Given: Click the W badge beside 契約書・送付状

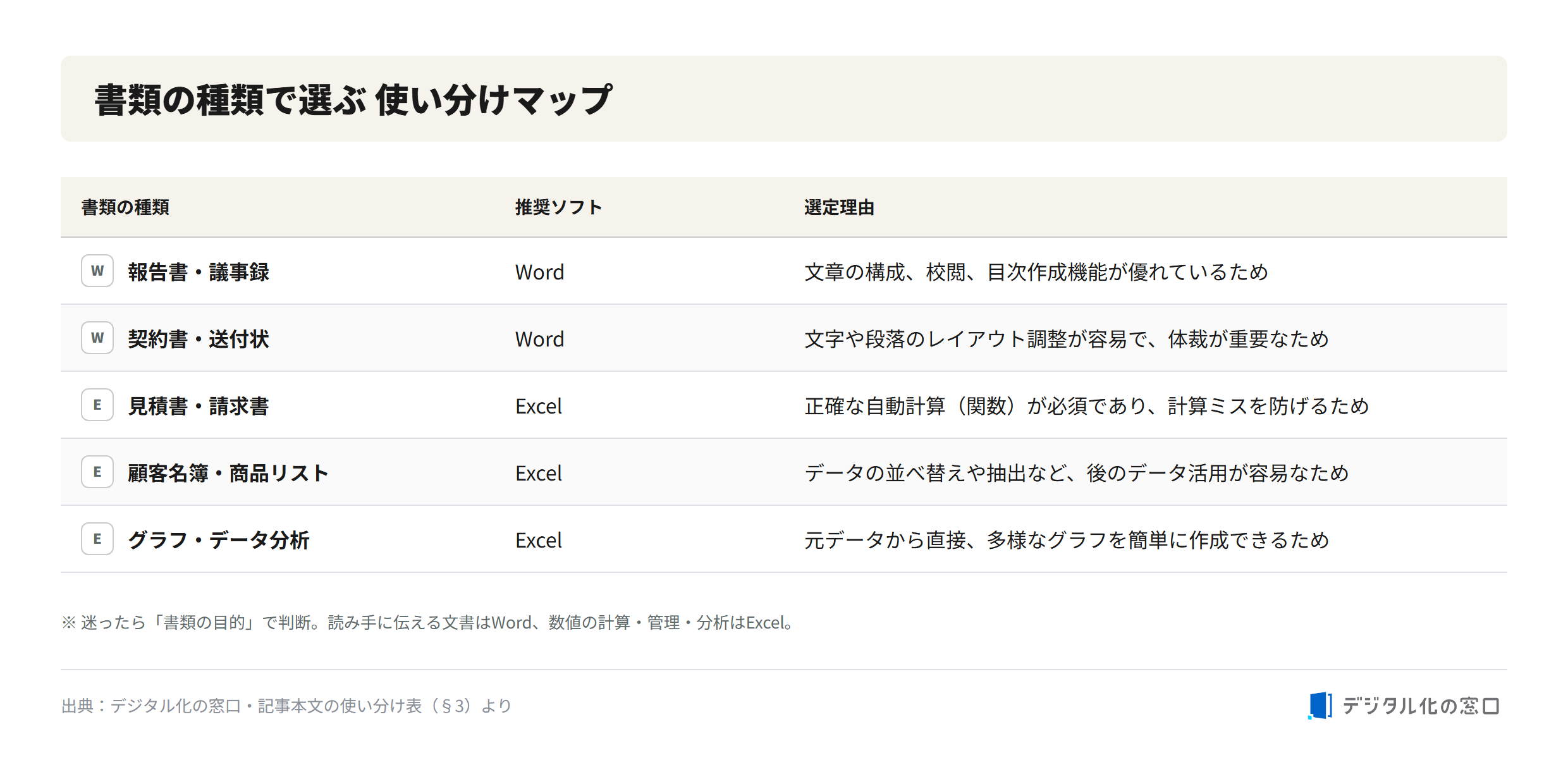Looking at the screenshot, I should (97, 338).
